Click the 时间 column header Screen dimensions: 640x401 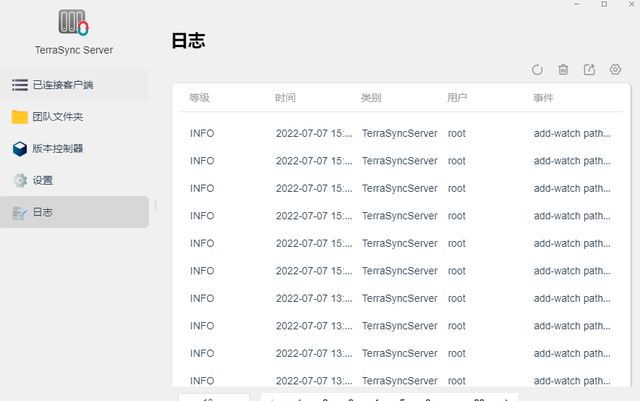coord(285,98)
